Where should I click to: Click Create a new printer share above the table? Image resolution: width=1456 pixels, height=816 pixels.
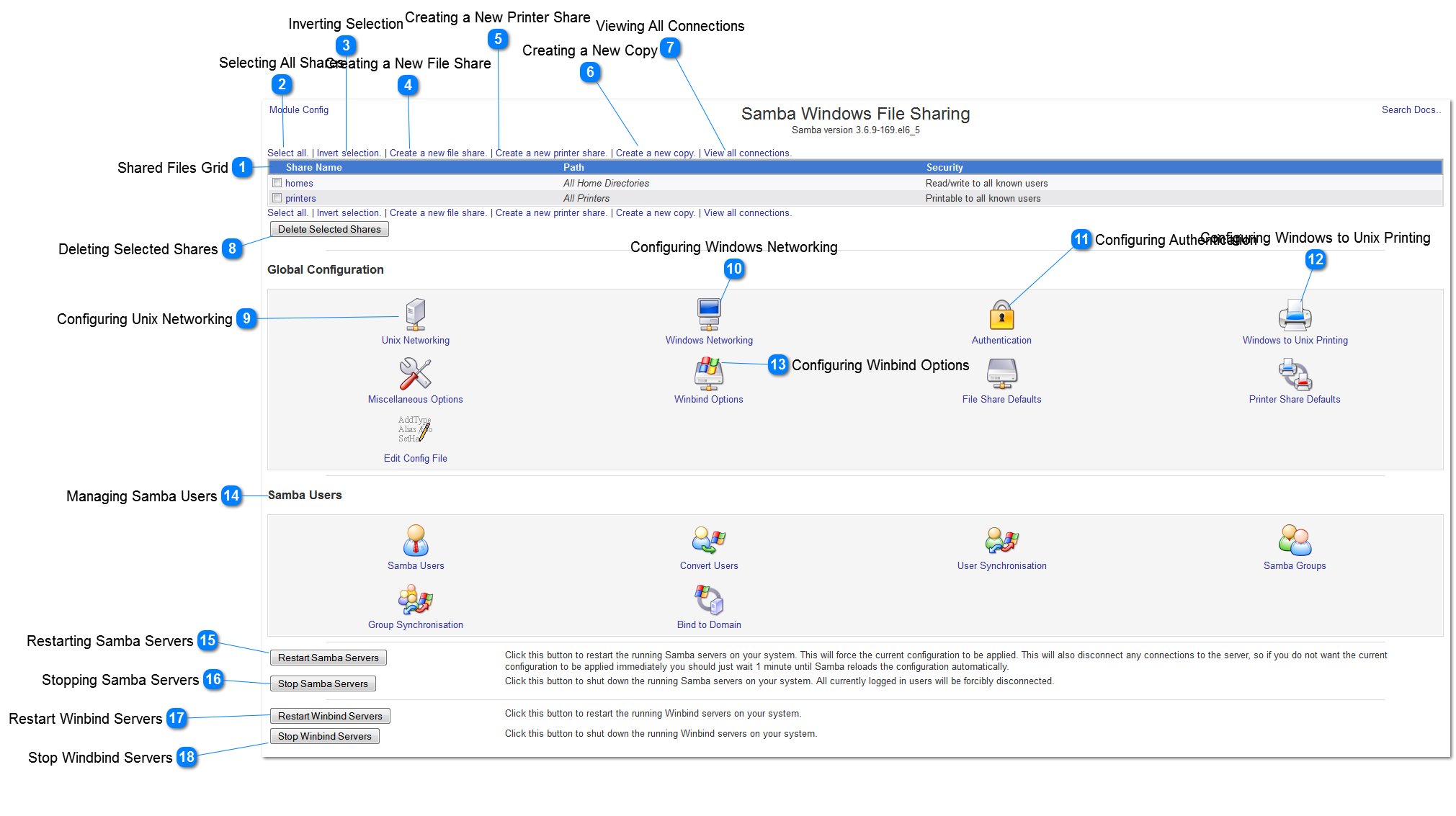pos(551,153)
